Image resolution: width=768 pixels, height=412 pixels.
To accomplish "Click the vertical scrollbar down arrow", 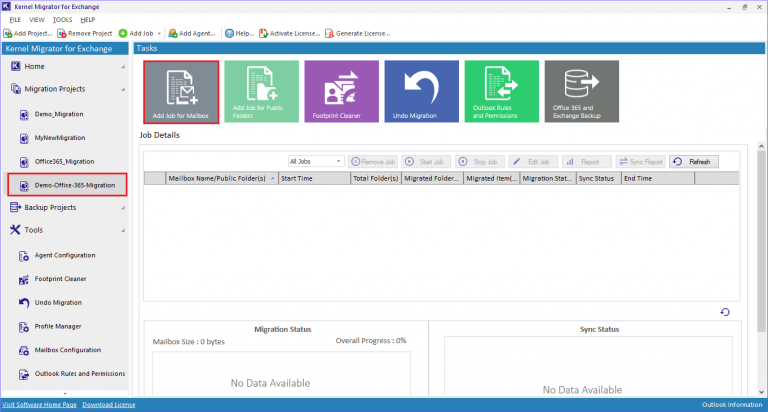I will (761, 392).
